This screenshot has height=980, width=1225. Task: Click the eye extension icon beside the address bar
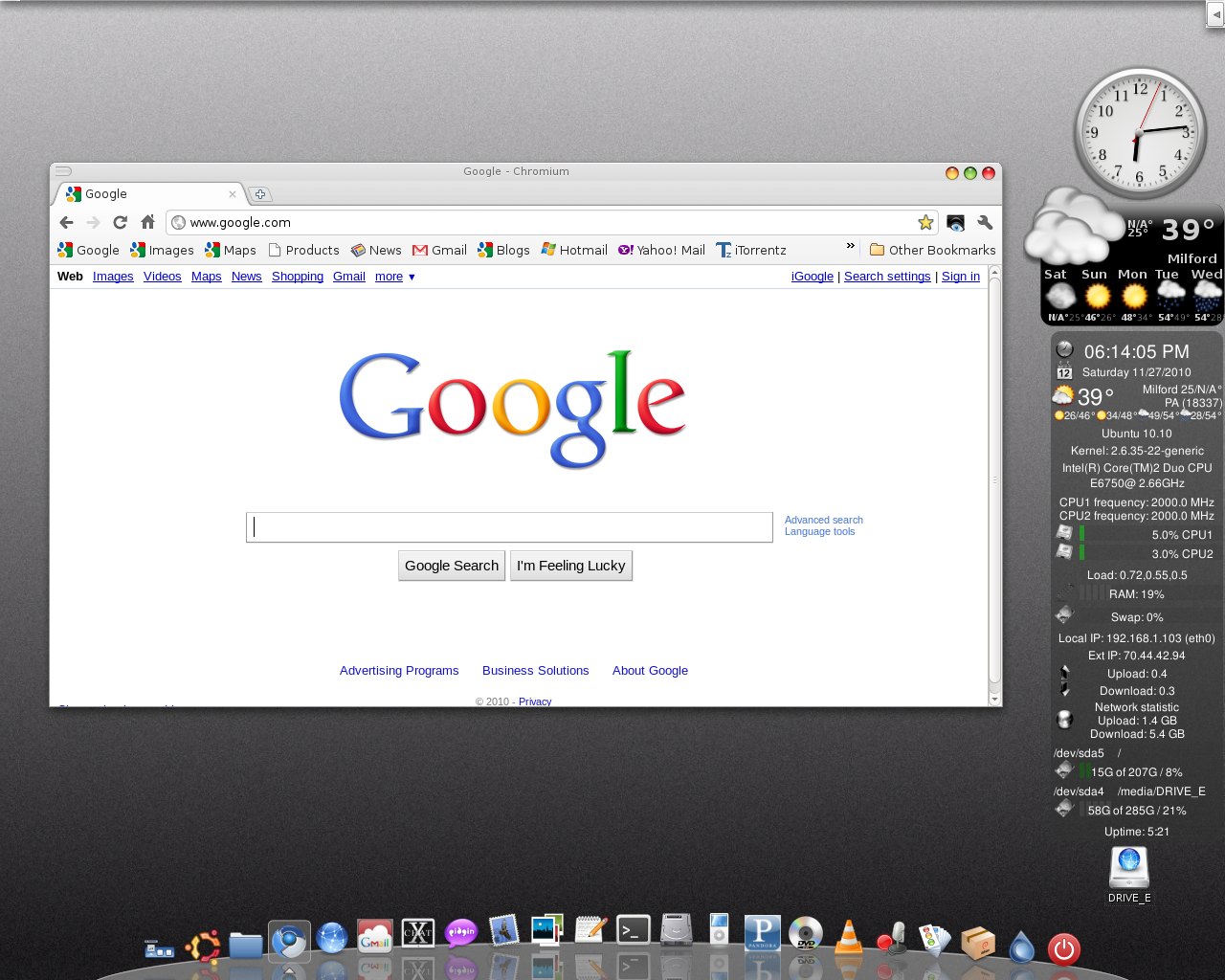click(x=955, y=222)
